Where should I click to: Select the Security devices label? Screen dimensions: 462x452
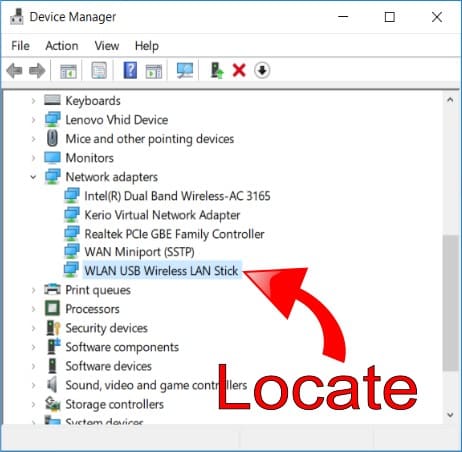click(x=106, y=328)
